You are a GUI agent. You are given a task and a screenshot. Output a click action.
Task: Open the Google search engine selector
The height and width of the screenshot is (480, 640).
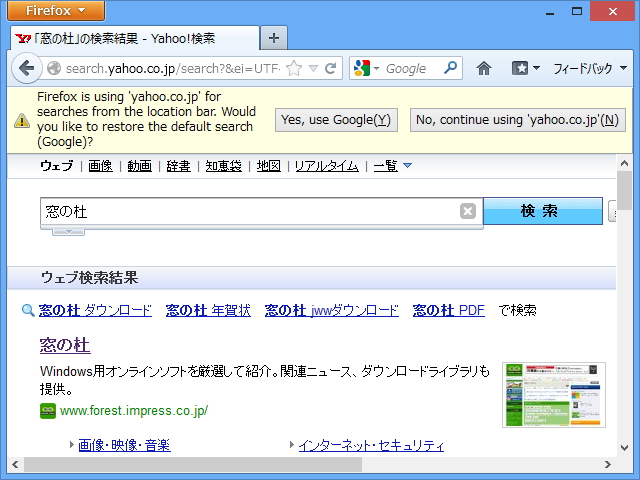tap(366, 68)
